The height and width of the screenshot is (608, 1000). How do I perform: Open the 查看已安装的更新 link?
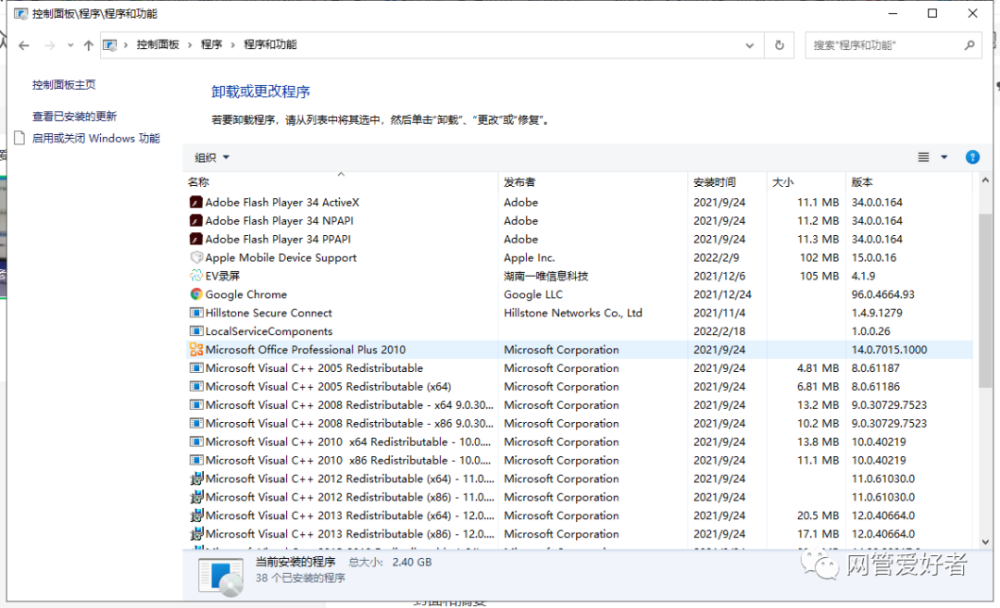pos(75,116)
